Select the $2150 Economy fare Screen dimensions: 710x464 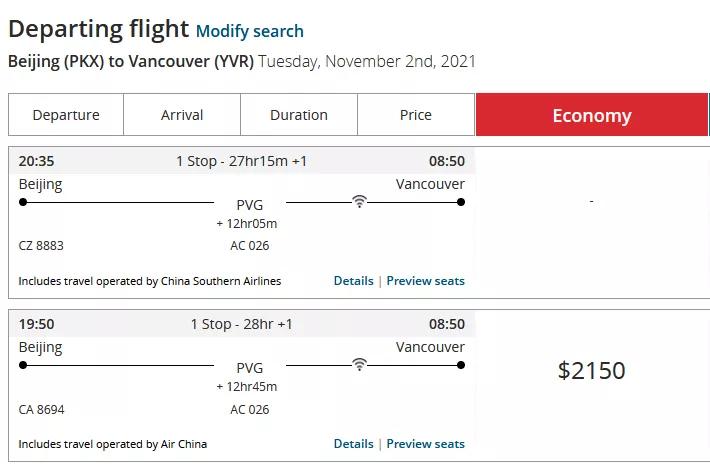coord(591,371)
